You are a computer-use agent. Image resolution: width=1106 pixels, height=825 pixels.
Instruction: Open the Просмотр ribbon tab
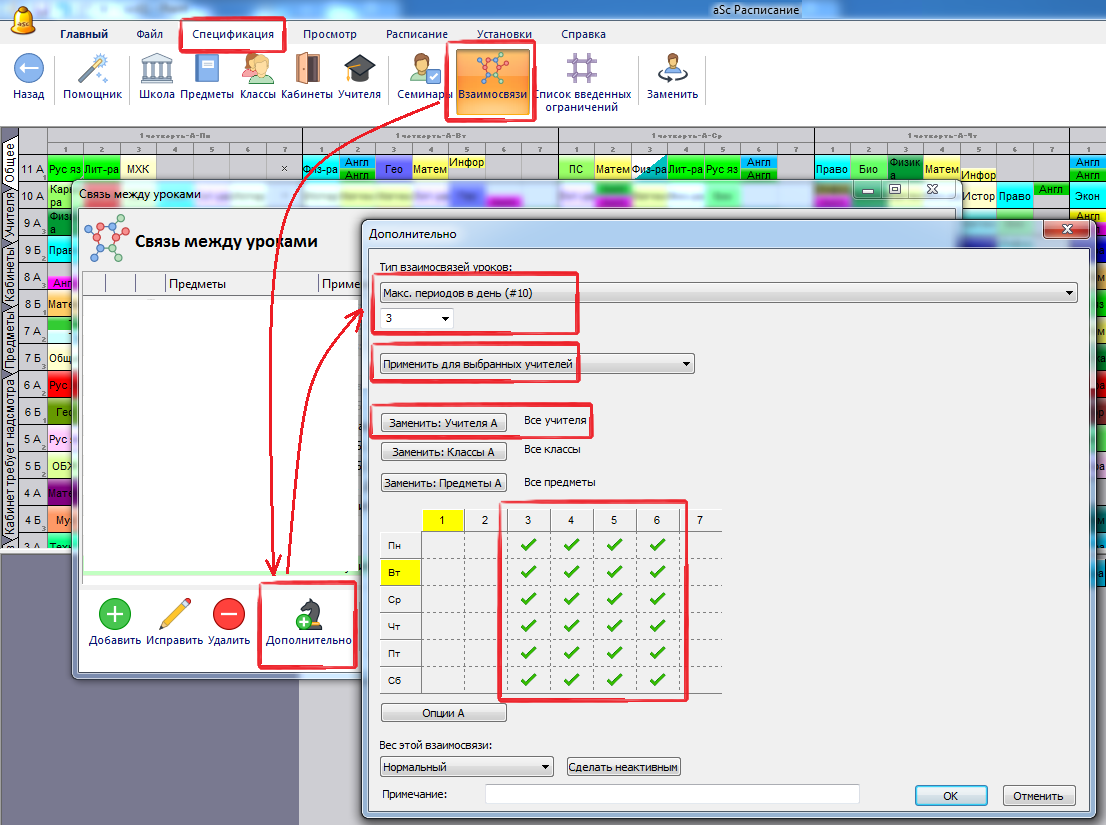pos(330,34)
